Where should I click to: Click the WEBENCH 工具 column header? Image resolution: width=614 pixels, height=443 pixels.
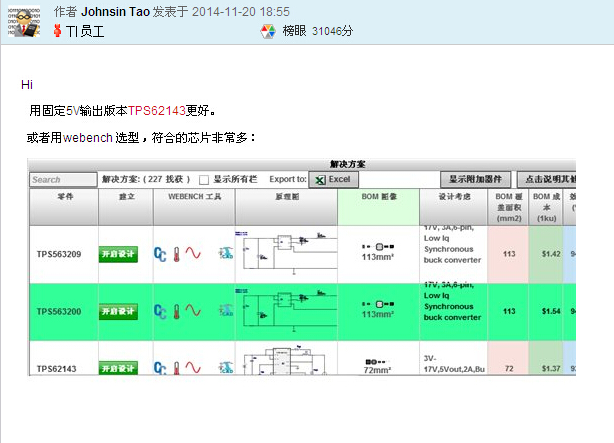point(195,207)
